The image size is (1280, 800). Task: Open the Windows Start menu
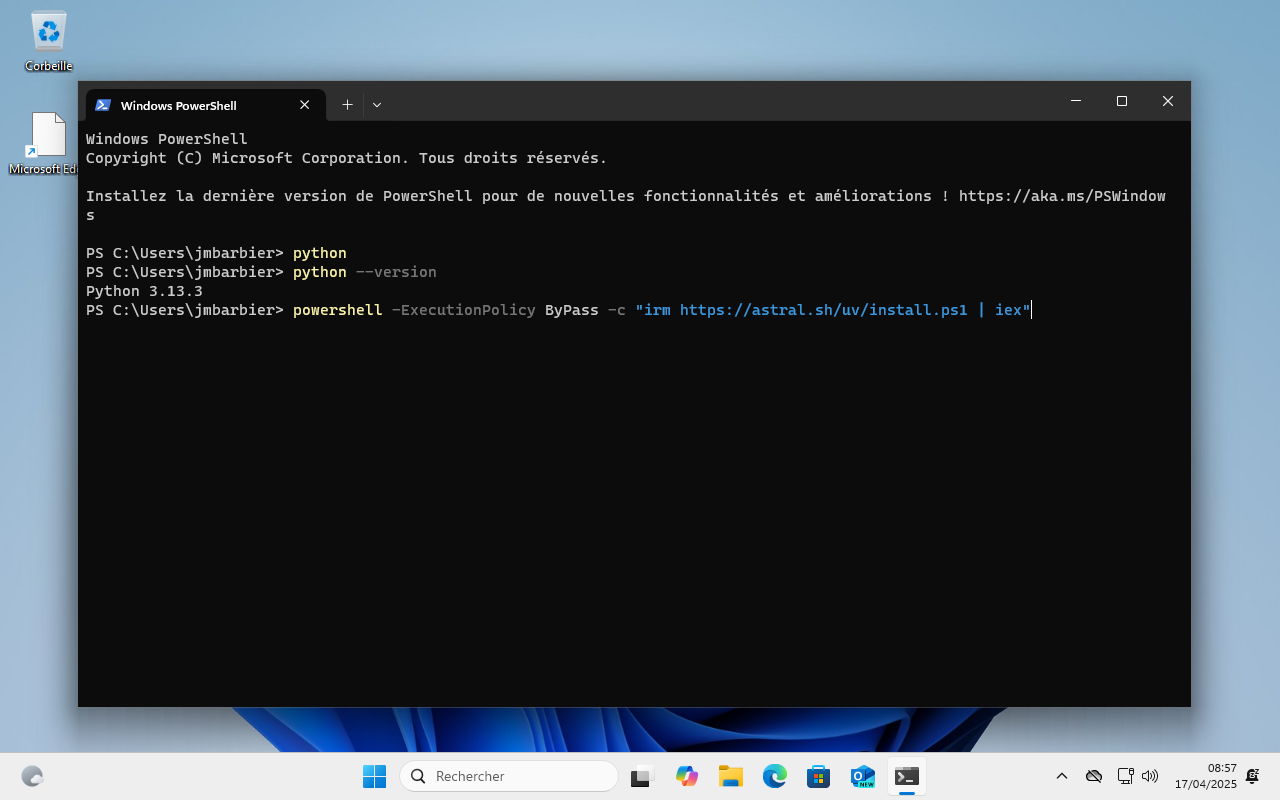(374, 776)
